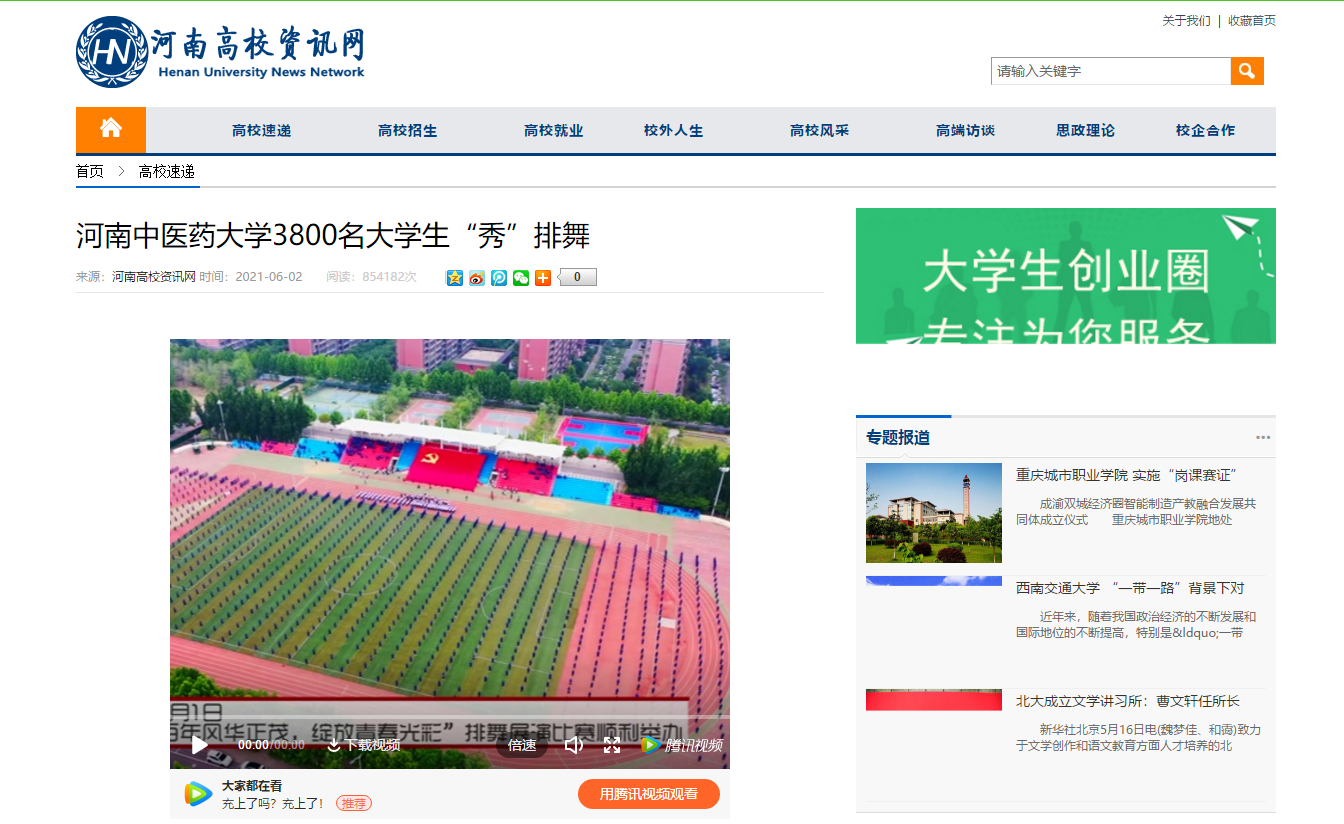Click 用腾讯视频观看 orange button
Image resolution: width=1344 pixels, height=824 pixels.
point(648,794)
